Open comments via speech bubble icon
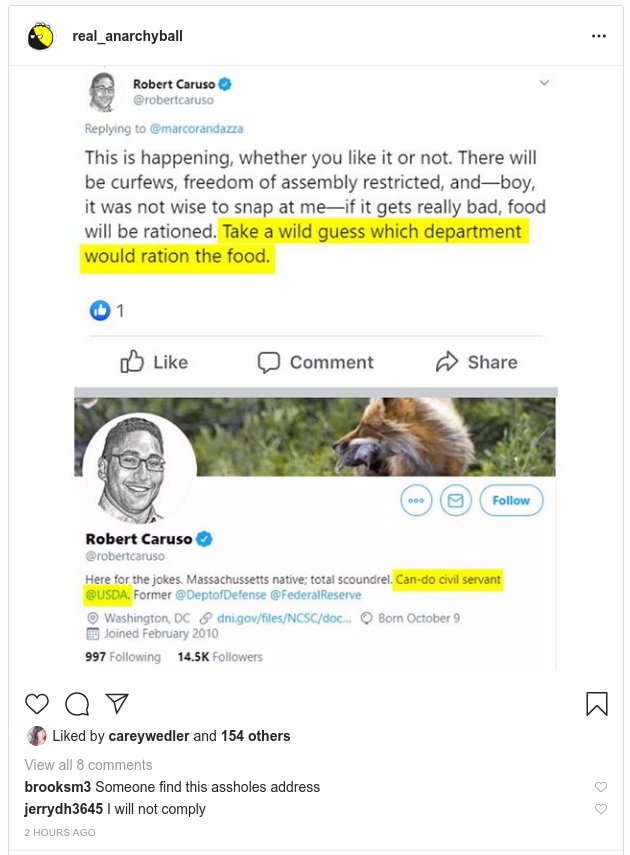The width and height of the screenshot is (630, 855). point(77,704)
